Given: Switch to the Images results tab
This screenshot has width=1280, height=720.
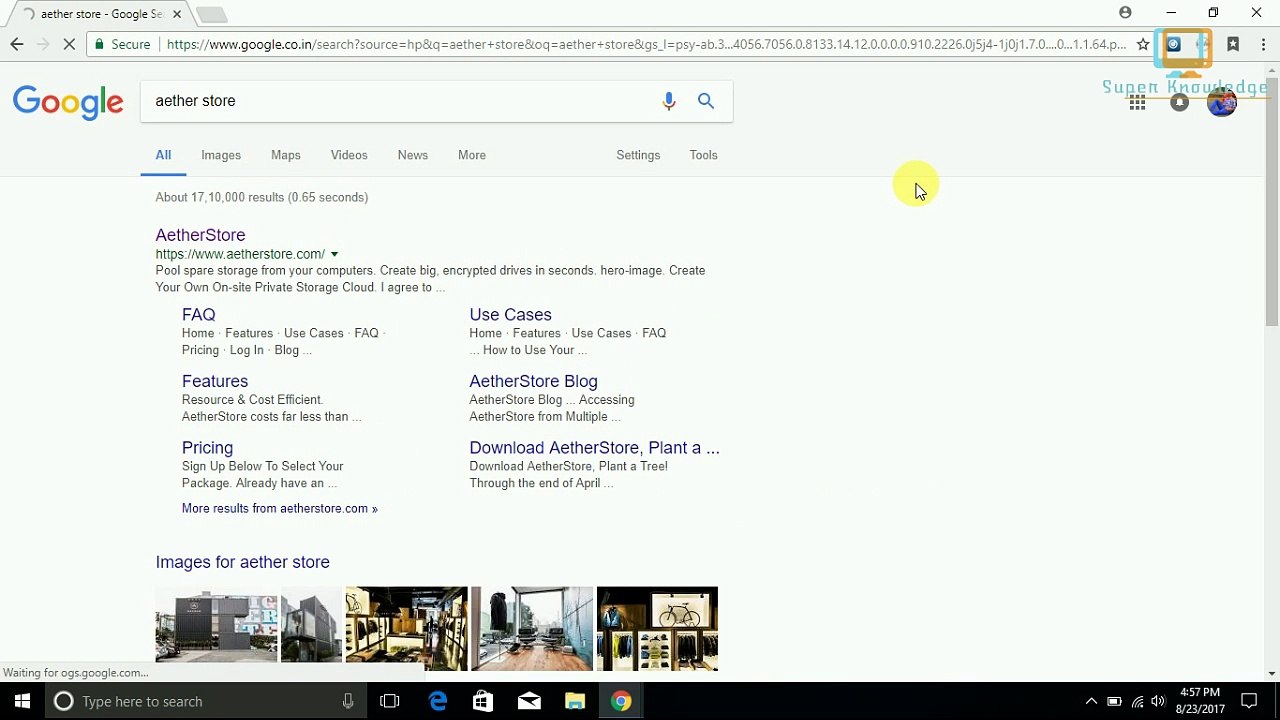Looking at the screenshot, I should click(221, 155).
